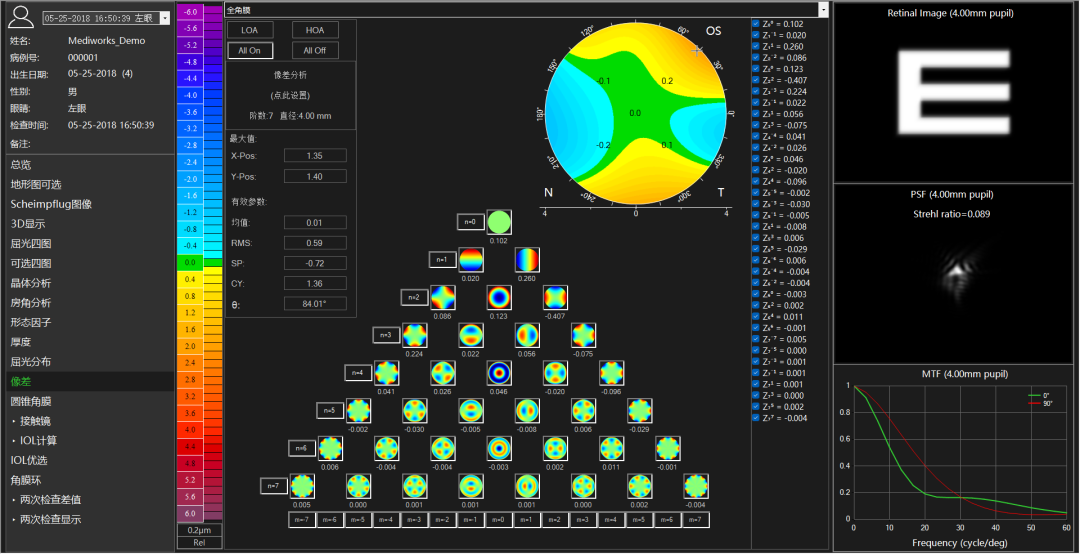Select the n=4 thumbnail valued -0.020
This screenshot has width=1080, height=554.
[x=555, y=373]
